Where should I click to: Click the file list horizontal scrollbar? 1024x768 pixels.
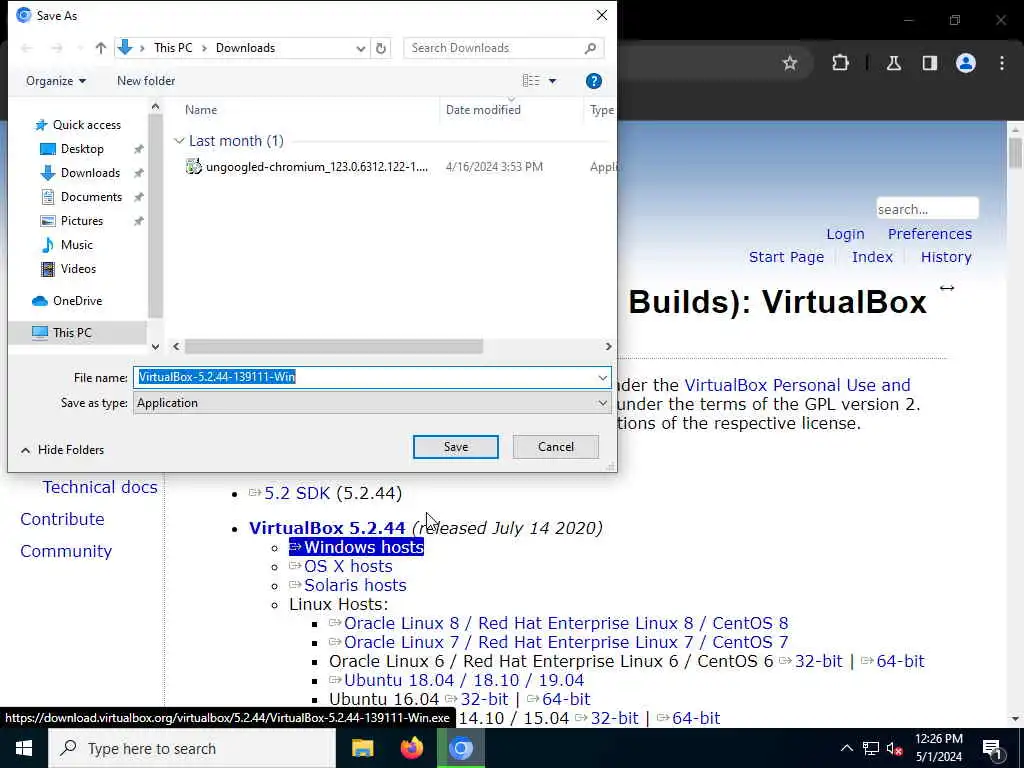(334, 346)
